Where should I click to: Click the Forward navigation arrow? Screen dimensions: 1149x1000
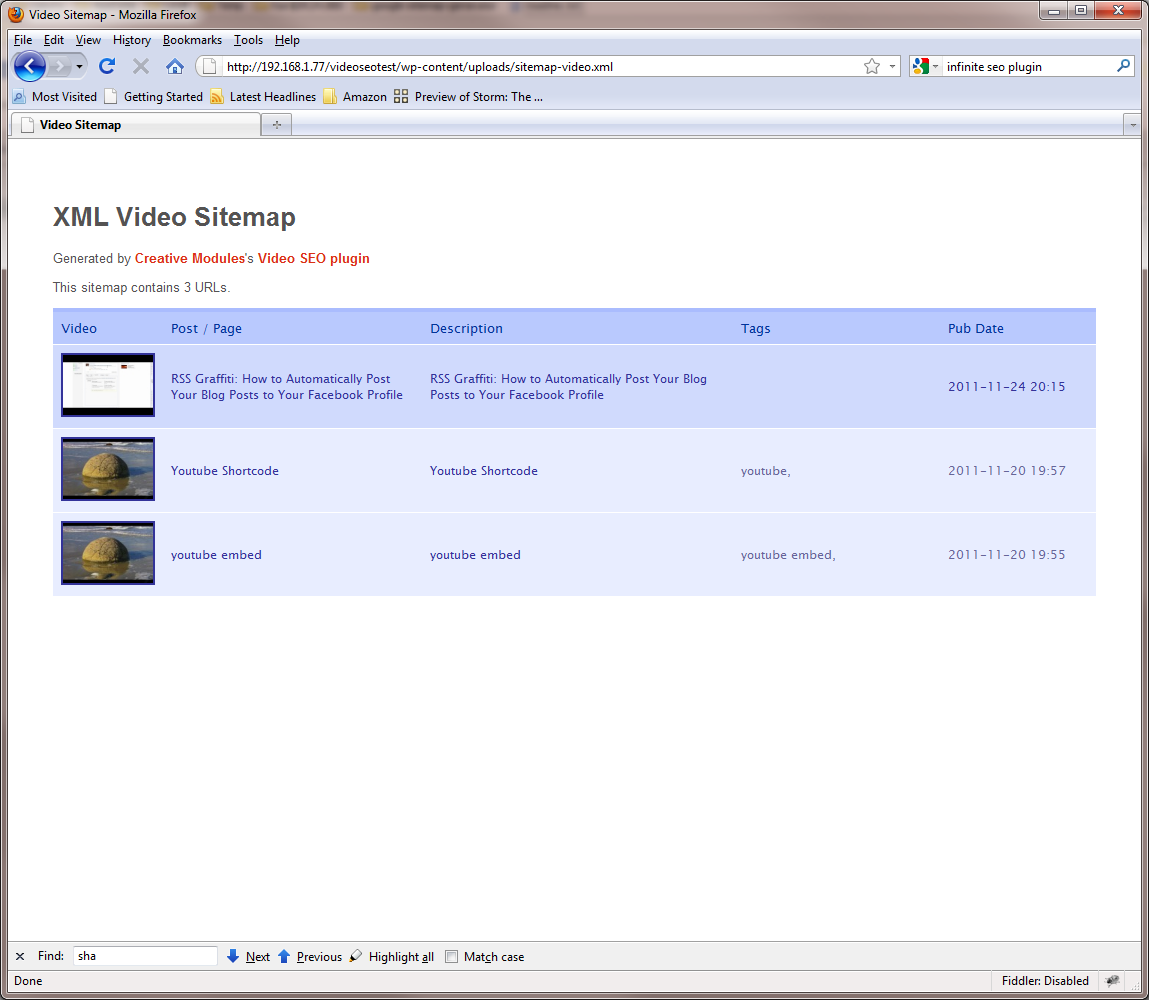coord(59,67)
